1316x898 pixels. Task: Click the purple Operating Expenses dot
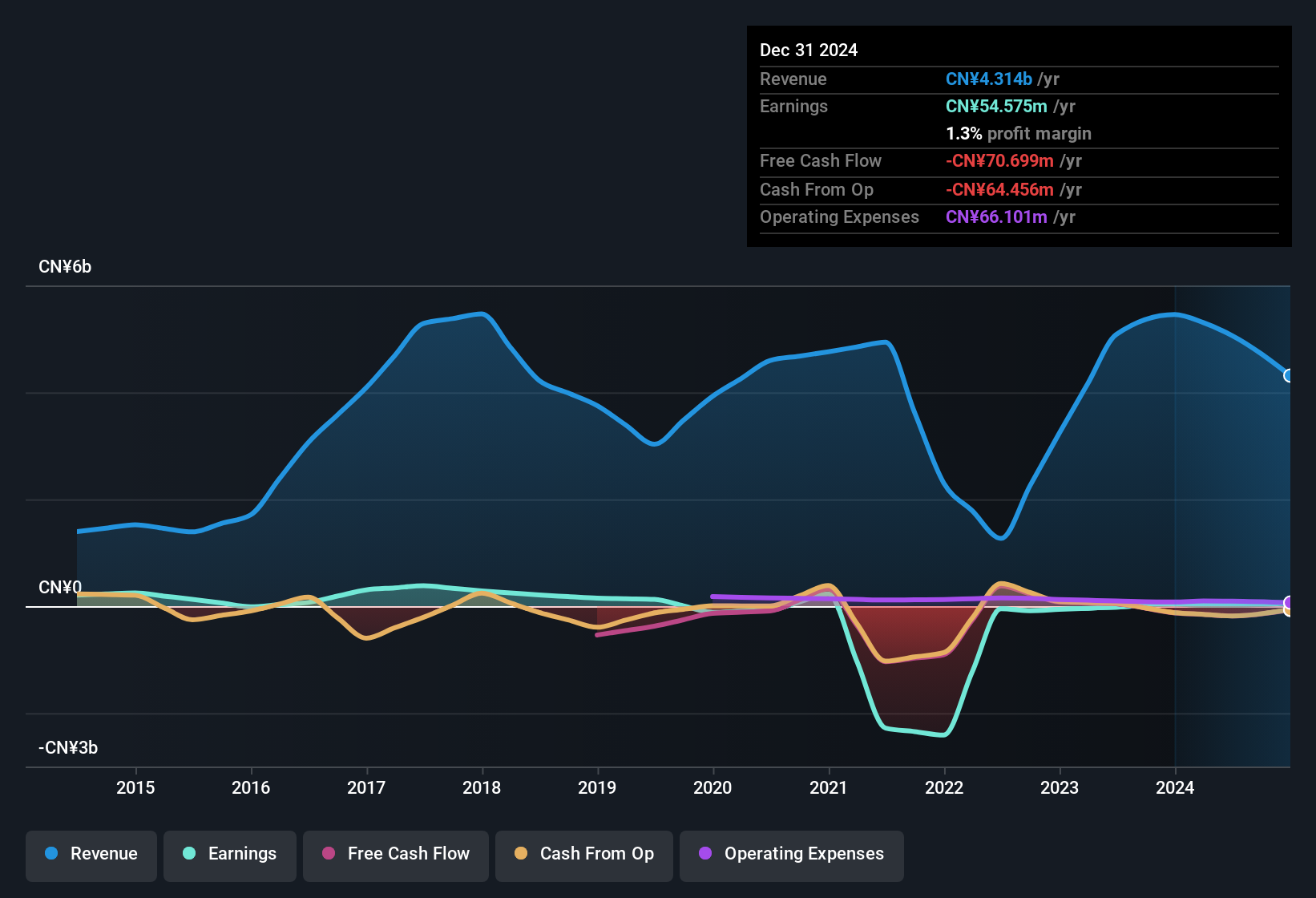pyautogui.click(x=704, y=854)
